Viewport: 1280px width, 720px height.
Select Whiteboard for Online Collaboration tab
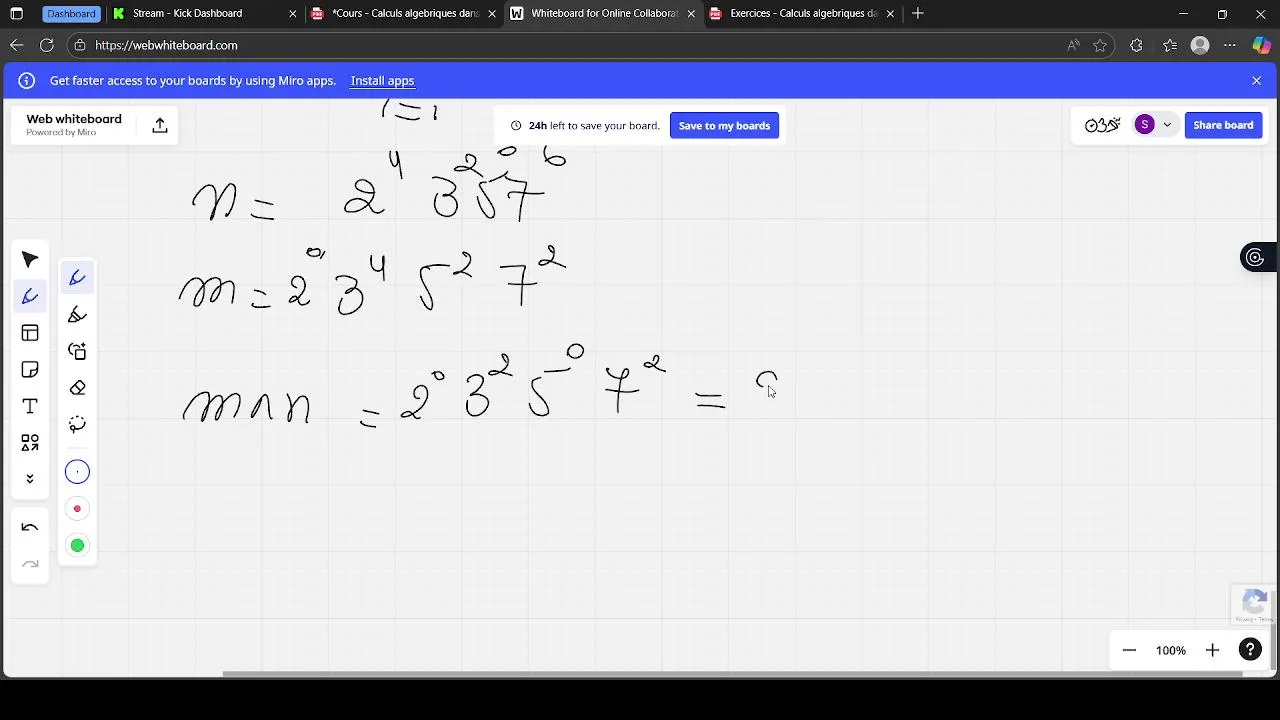point(602,14)
